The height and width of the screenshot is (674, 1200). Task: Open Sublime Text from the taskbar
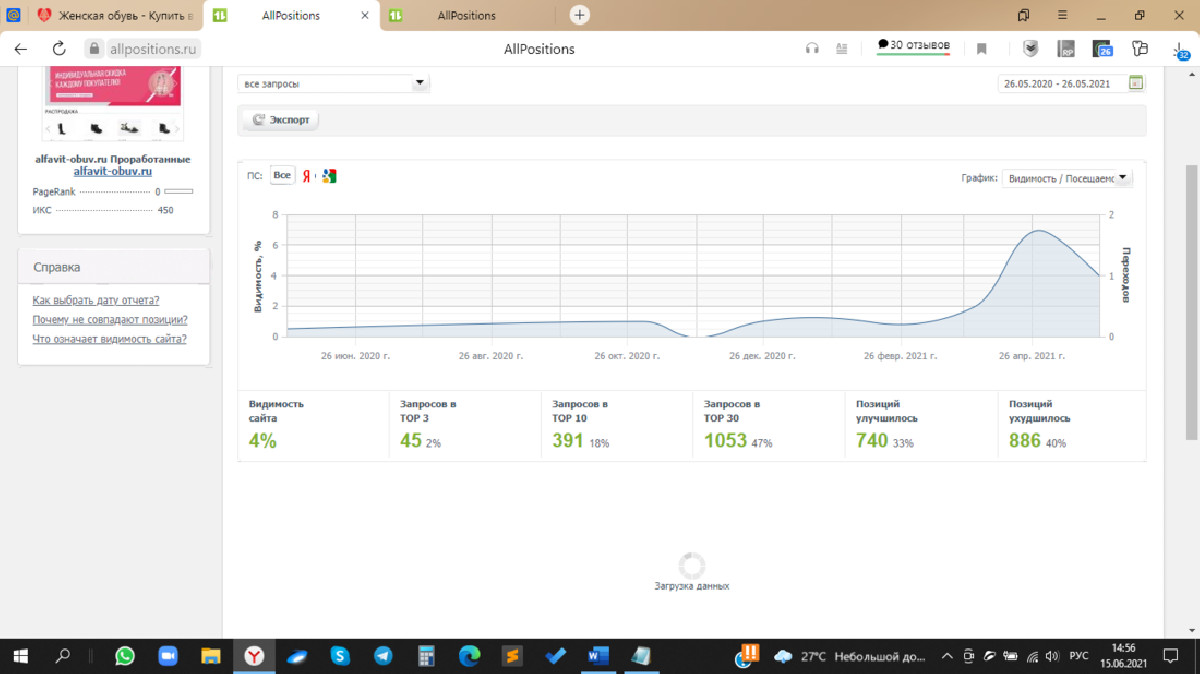512,656
